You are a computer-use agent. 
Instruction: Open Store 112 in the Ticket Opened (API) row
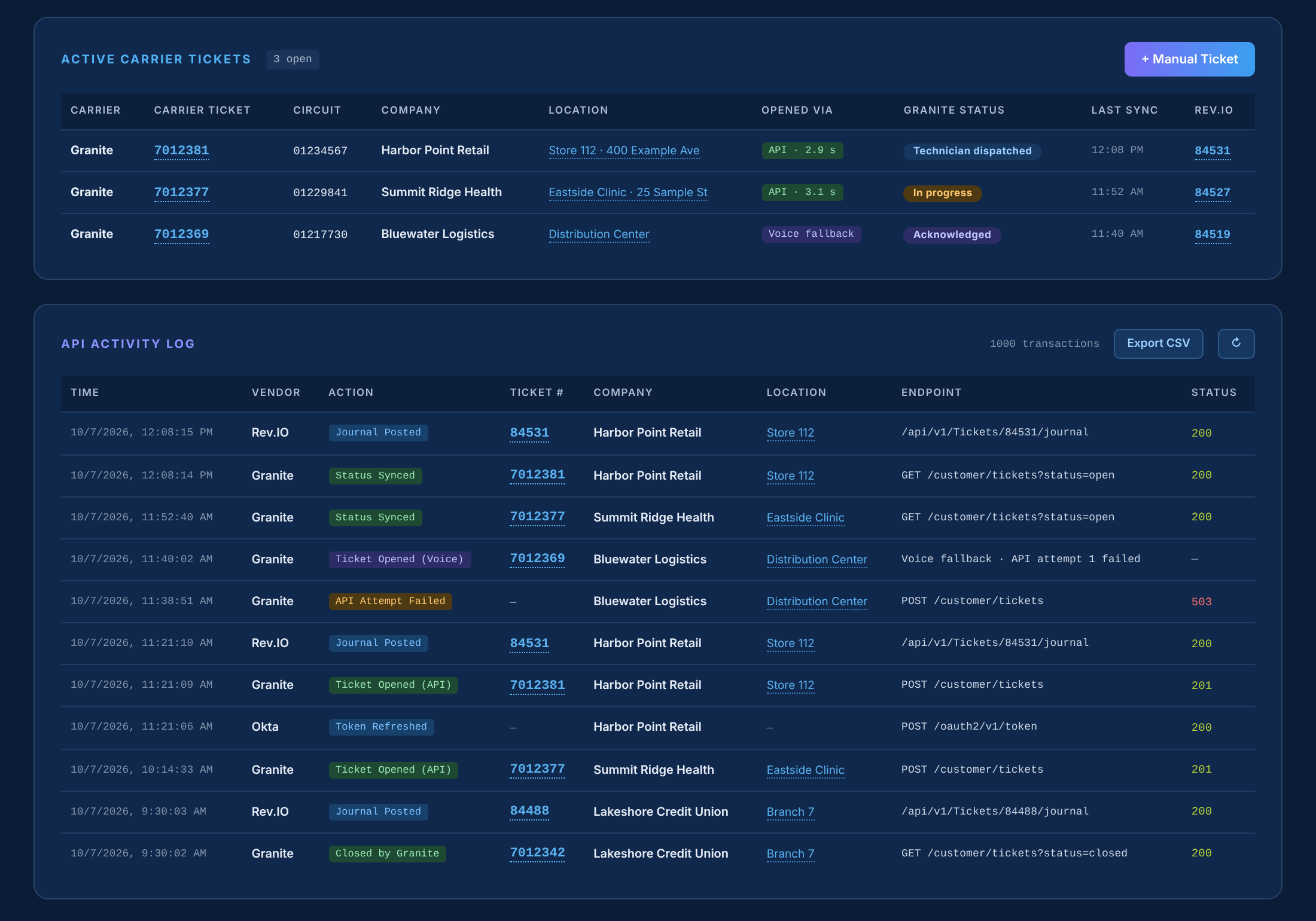[790, 685]
